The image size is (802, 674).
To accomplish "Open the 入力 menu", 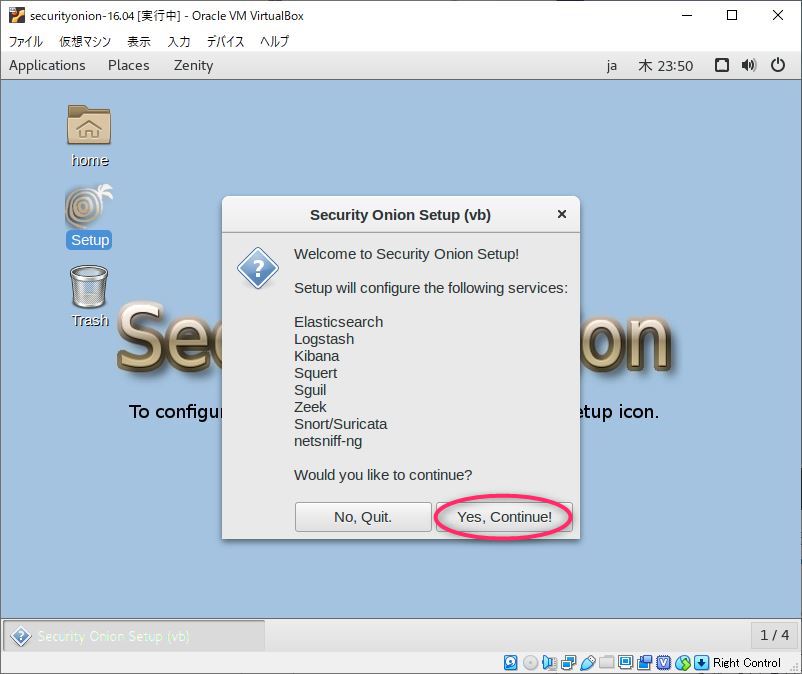I will 179,41.
